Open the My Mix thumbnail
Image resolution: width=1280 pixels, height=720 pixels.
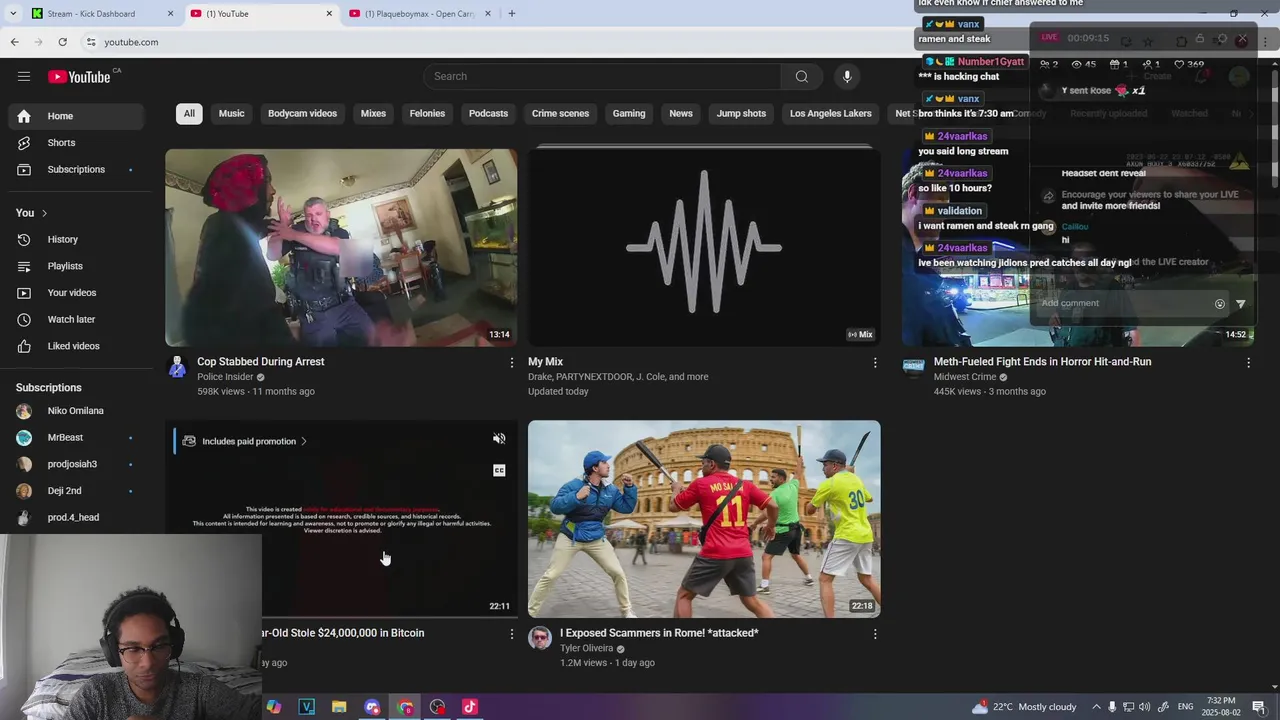click(x=704, y=247)
